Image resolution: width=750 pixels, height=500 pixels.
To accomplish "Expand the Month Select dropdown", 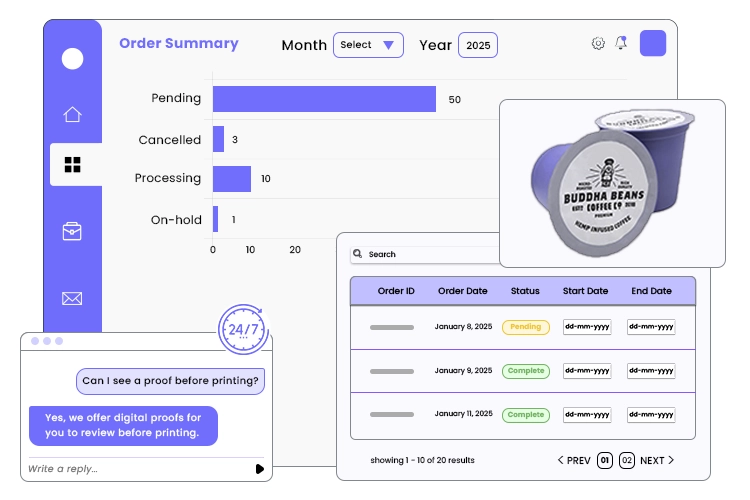I will pos(368,45).
